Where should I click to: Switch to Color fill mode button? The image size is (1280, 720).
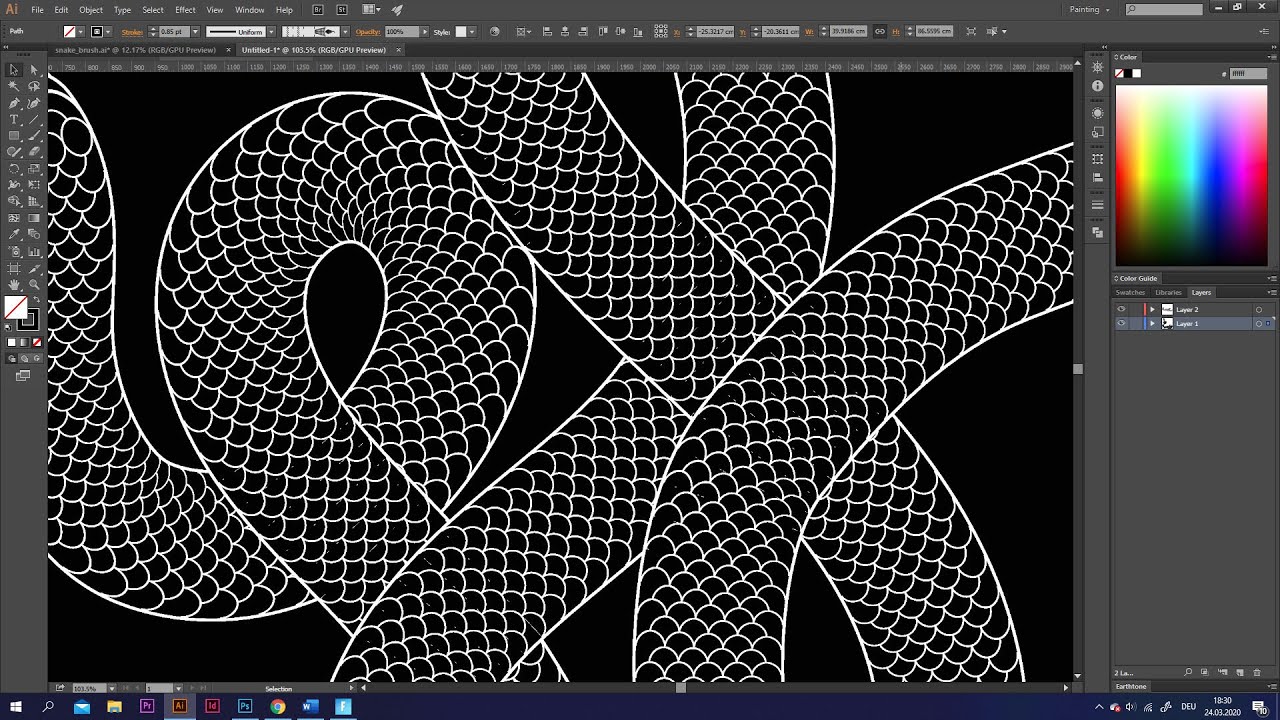coord(12,343)
